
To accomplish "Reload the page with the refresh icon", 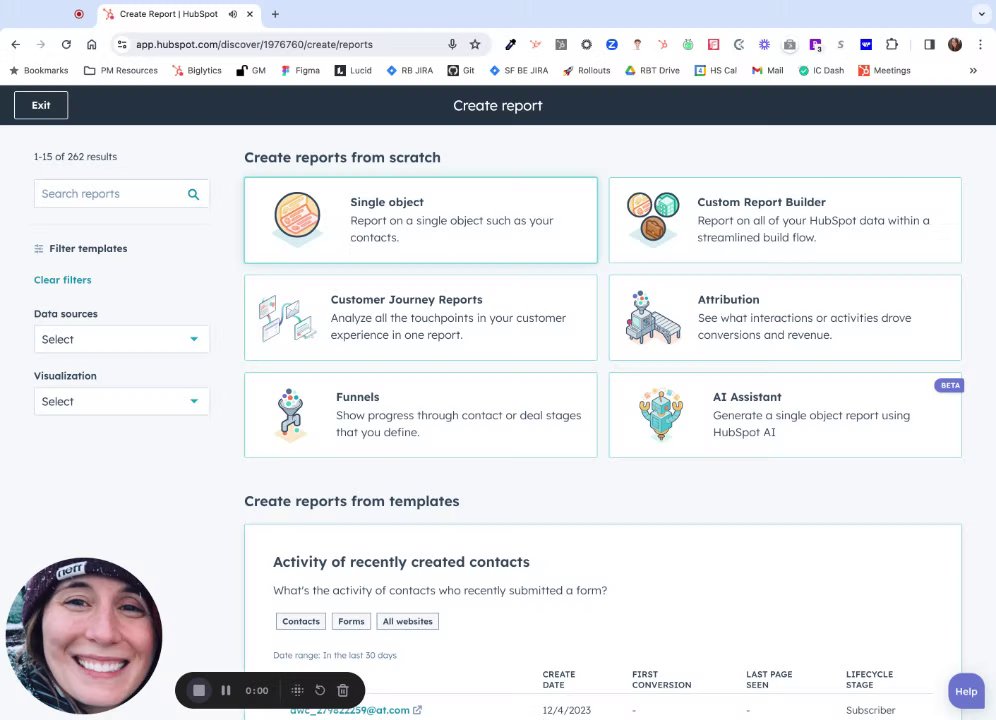I will click(66, 44).
